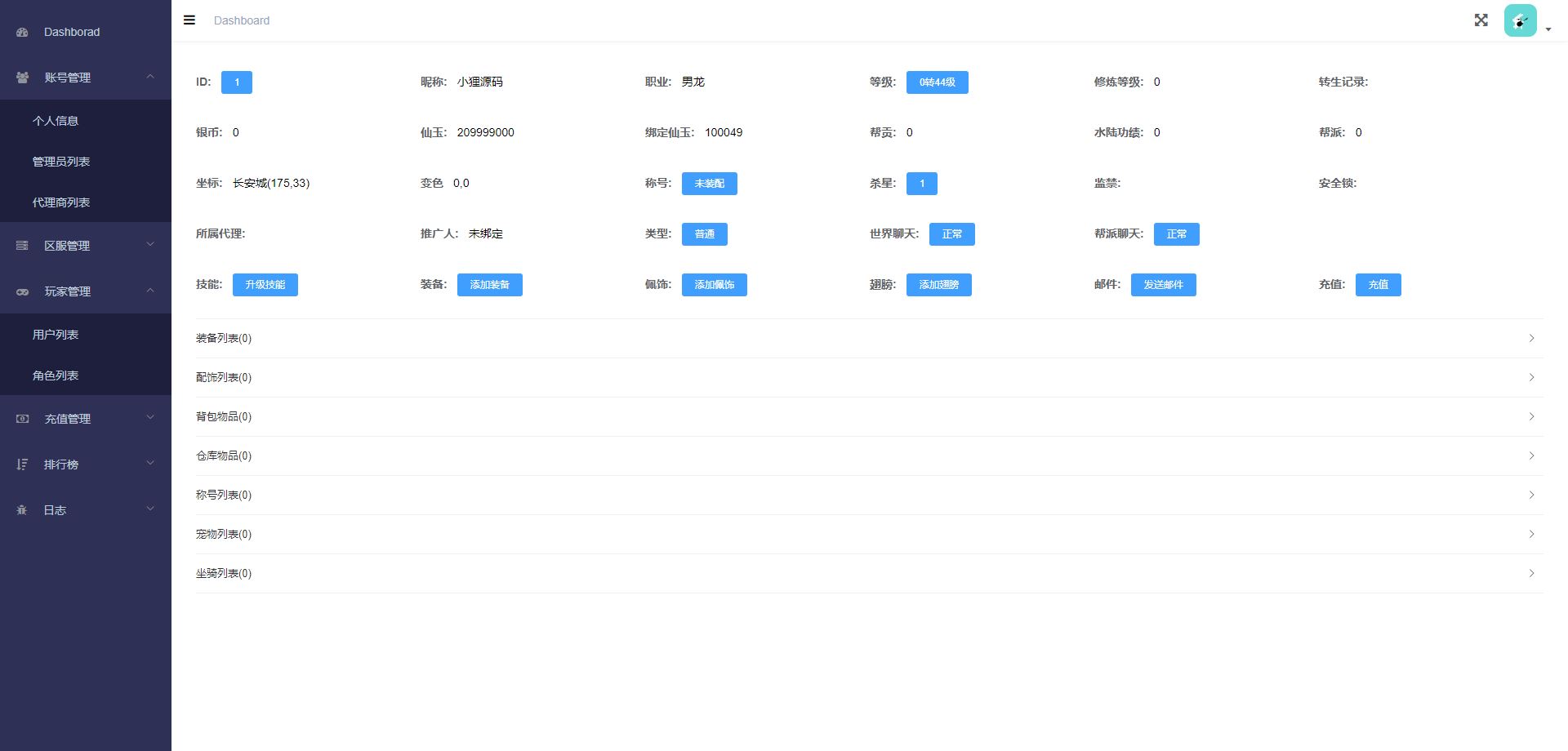Viewport: 1568px width, 751px height.
Task: Click the 玩家管理 gamepad icon
Action: (22, 291)
